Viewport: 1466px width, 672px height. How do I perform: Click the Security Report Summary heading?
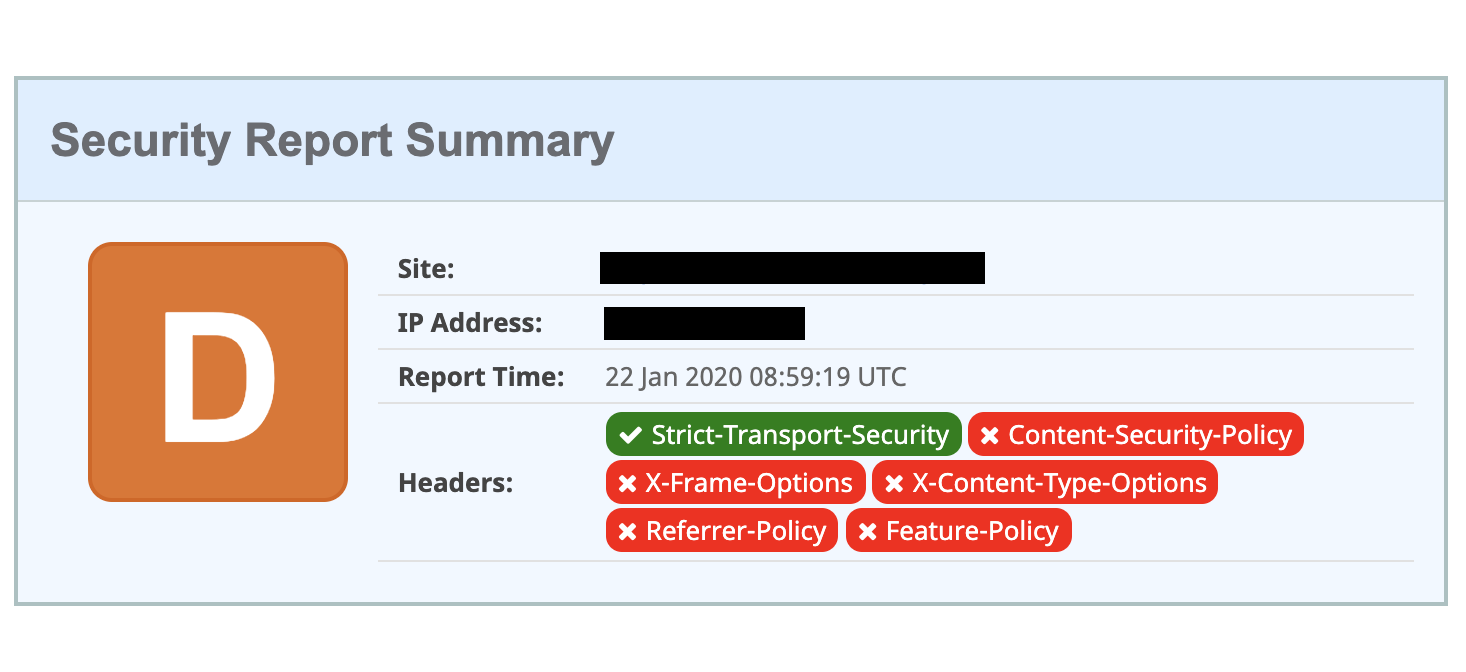coord(332,141)
